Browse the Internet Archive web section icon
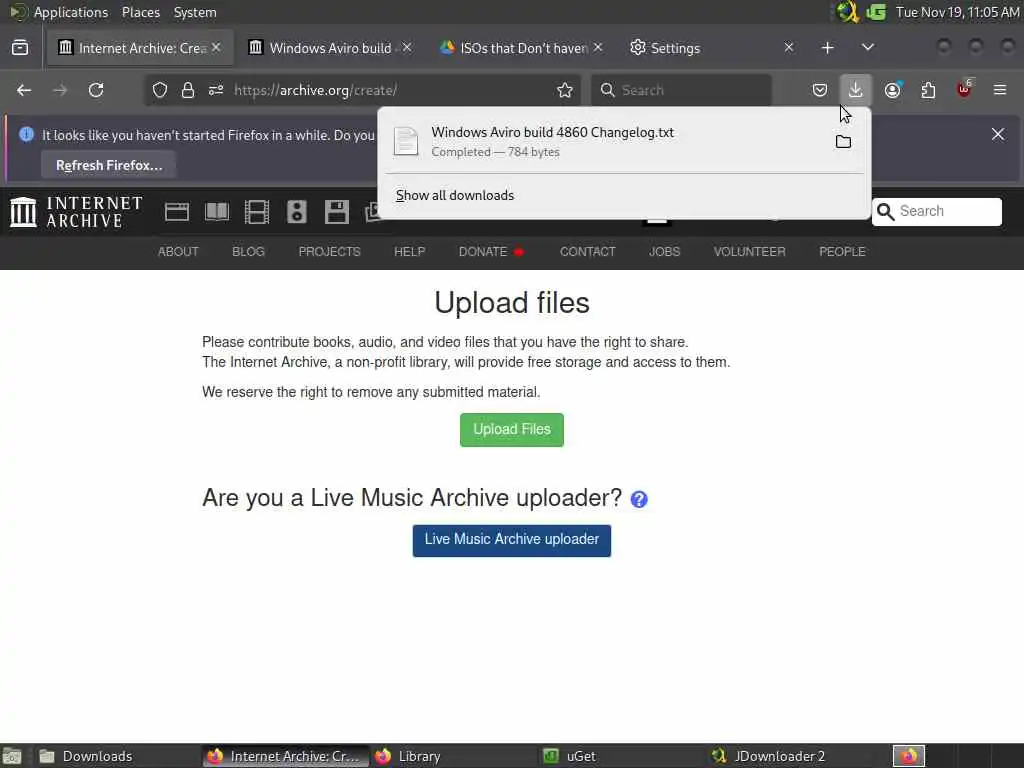 point(177,212)
